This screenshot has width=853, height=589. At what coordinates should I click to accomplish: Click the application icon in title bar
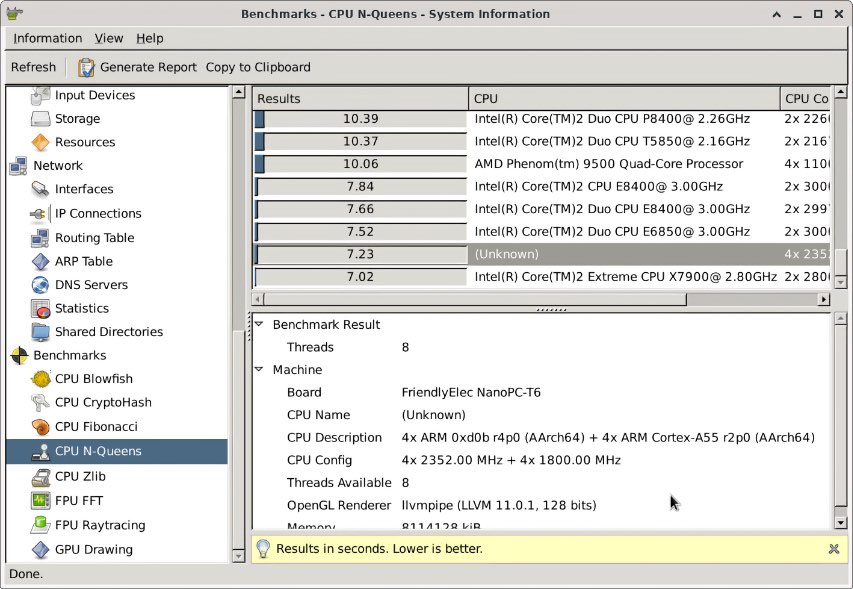point(15,14)
